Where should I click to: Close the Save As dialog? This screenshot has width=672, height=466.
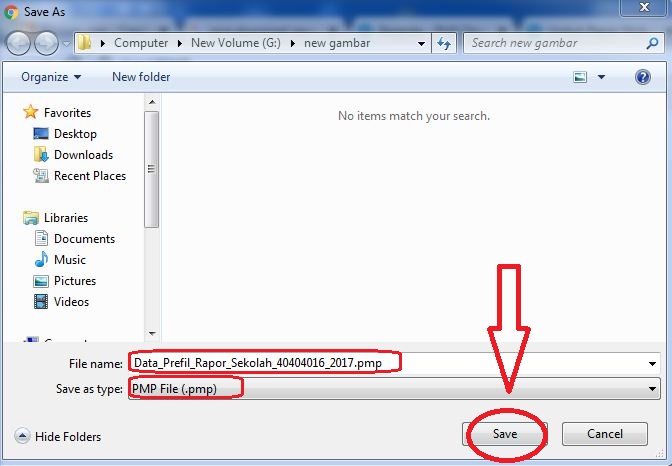tap(644, 7)
